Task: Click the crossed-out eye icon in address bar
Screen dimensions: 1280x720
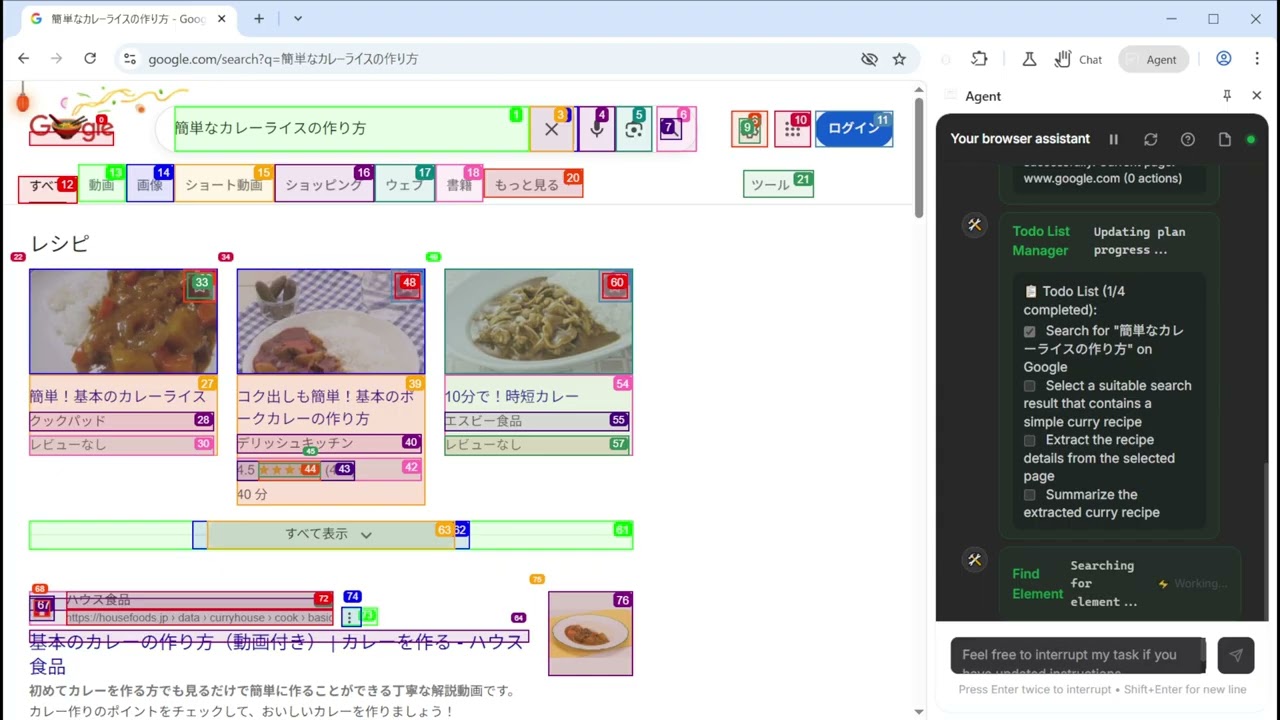Action: tap(869, 59)
